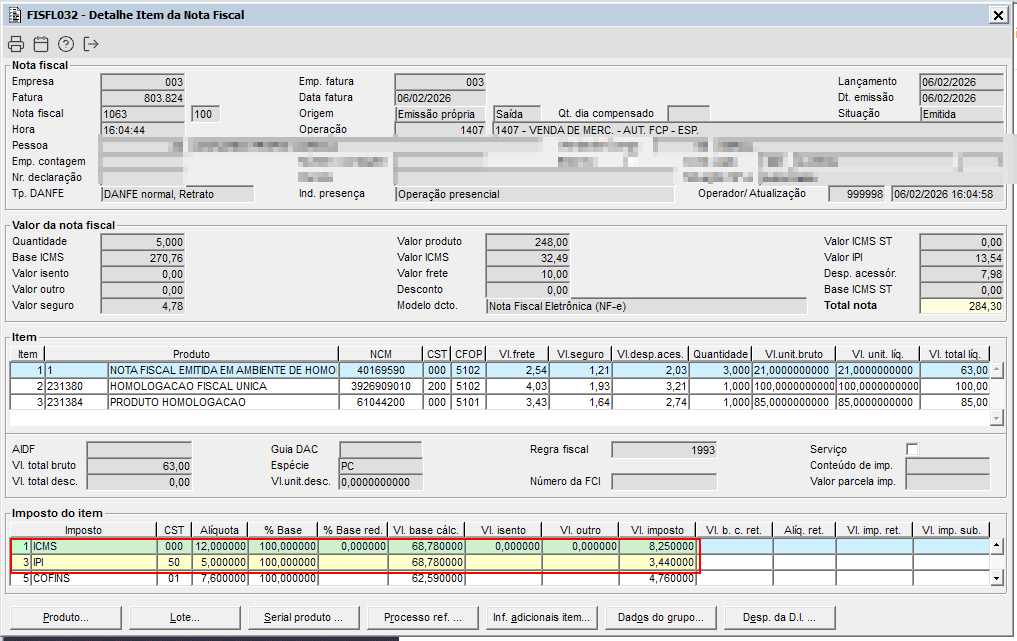Screen dimensions: 1017x641
Task: Click the FISFL032 window icon in the title bar
Action: tap(15, 15)
